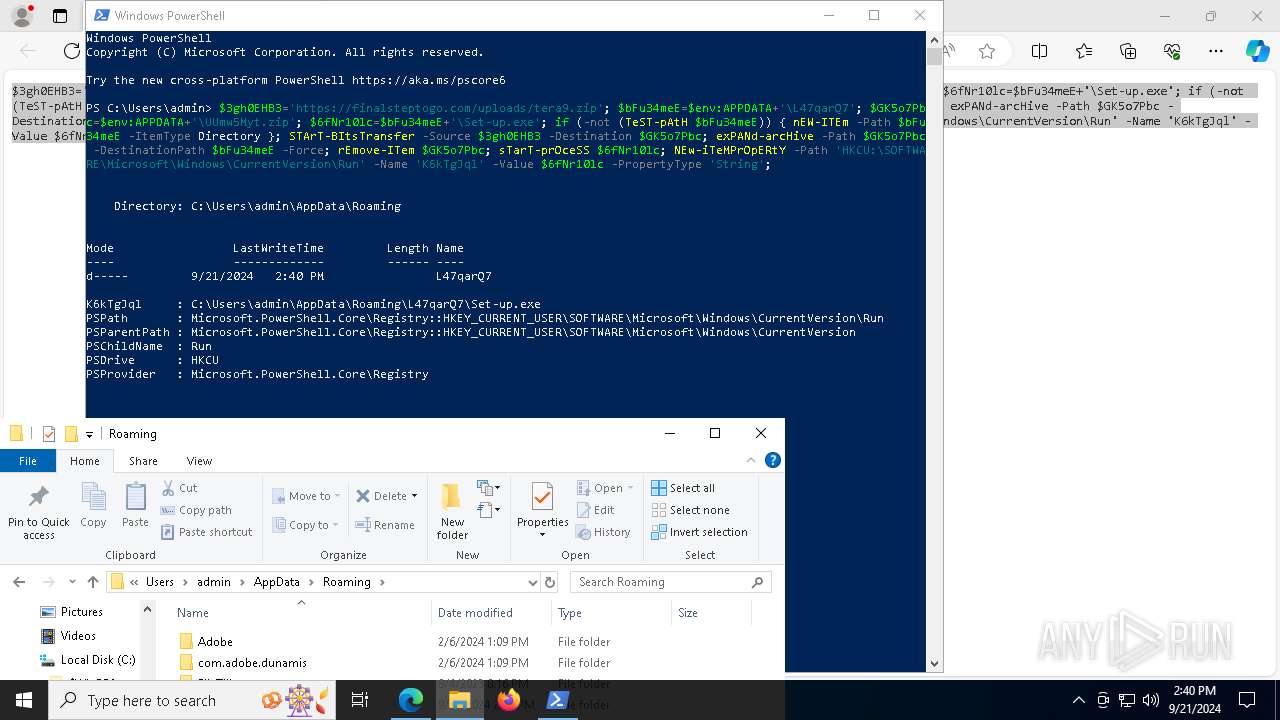Open the Properties icon

click(x=543, y=497)
